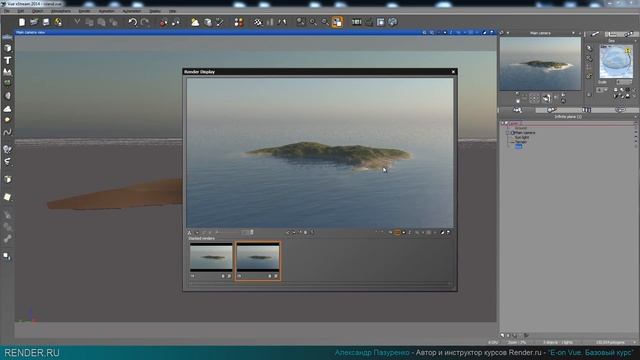
Task: Select the yellow sphere planet tool
Action: click(x=7, y=120)
